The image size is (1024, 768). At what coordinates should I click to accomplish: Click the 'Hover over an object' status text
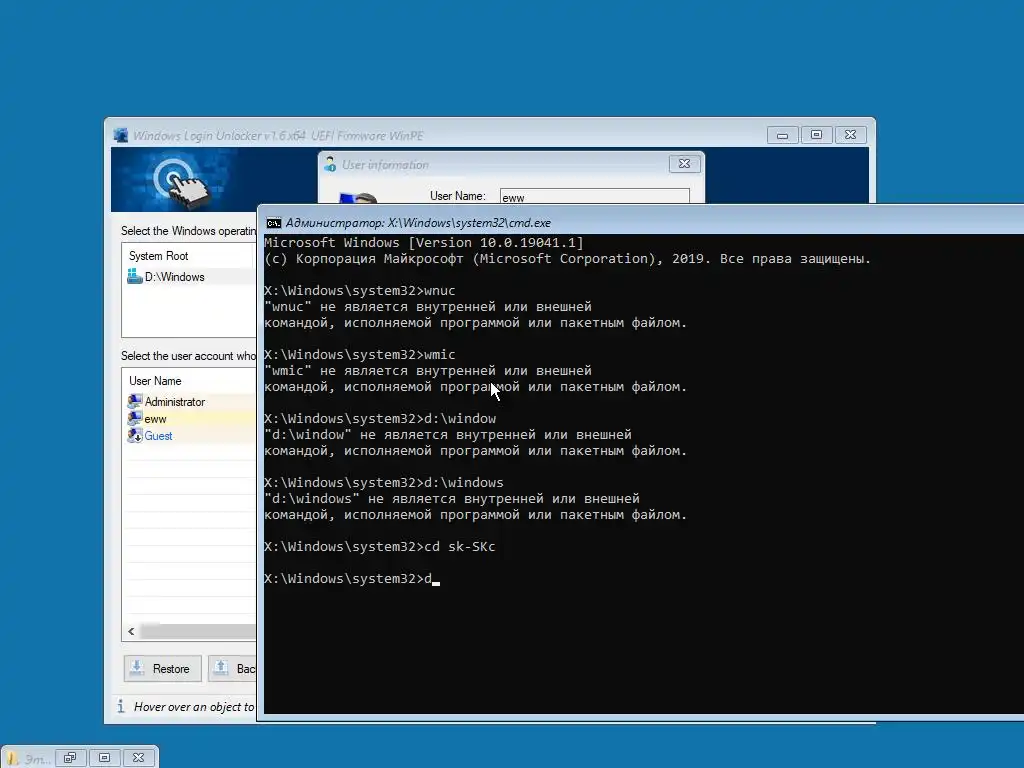point(194,707)
